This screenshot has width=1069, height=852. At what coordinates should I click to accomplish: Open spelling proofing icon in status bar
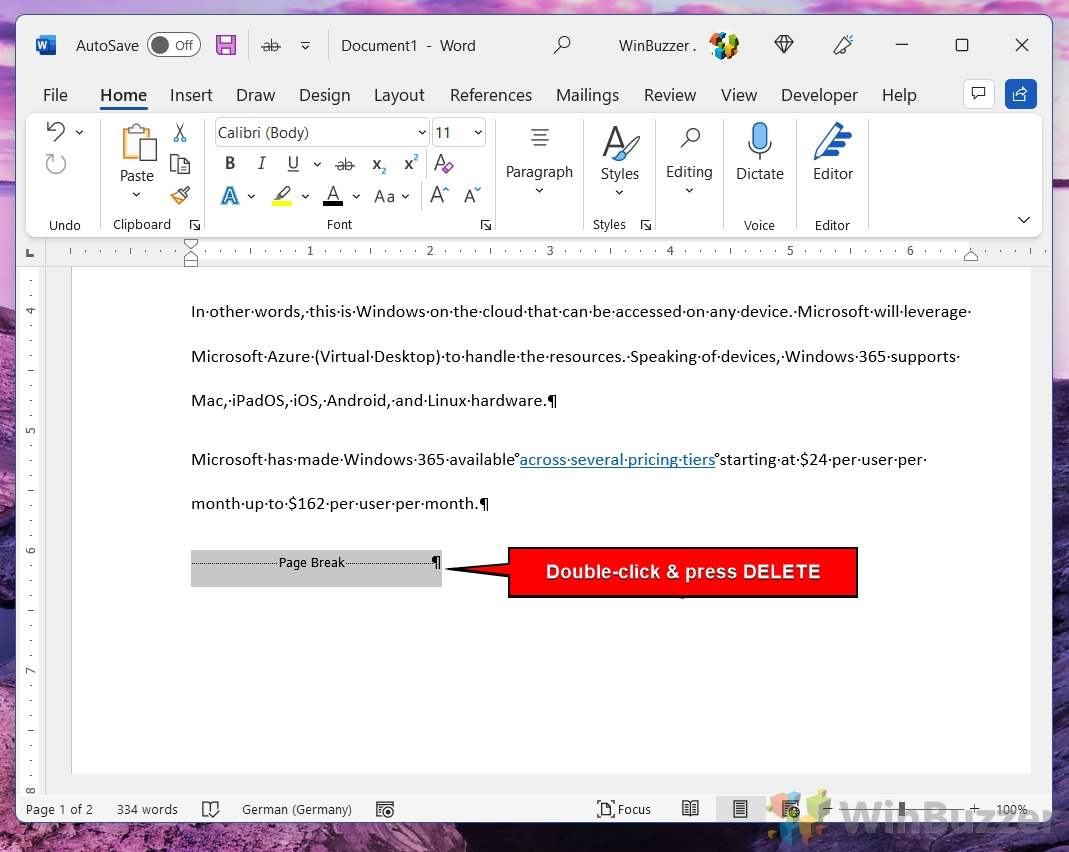(211, 809)
